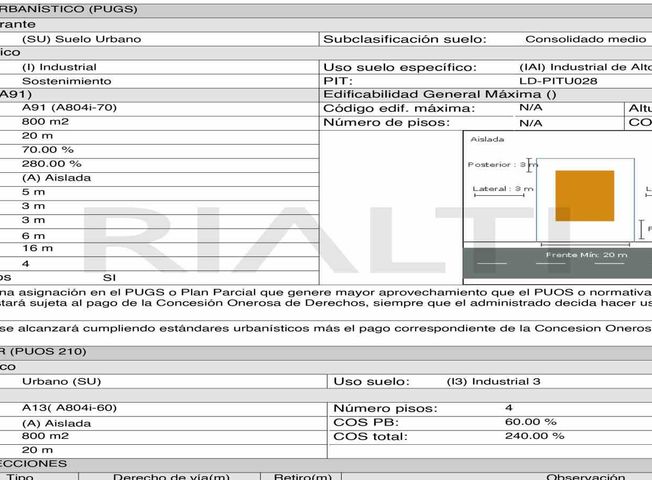The image size is (652, 480).
Task: Click the orange building footprint in diagram
Action: [x=585, y=195]
